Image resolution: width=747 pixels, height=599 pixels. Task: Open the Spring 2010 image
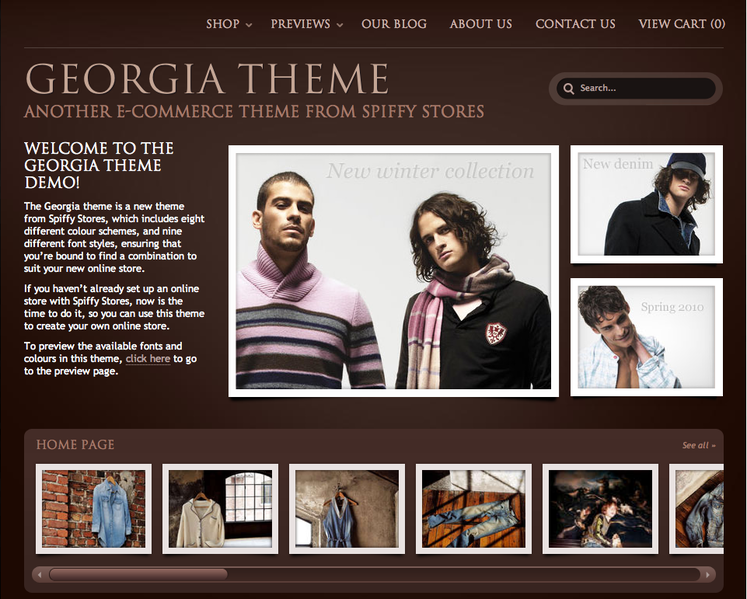tap(646, 337)
